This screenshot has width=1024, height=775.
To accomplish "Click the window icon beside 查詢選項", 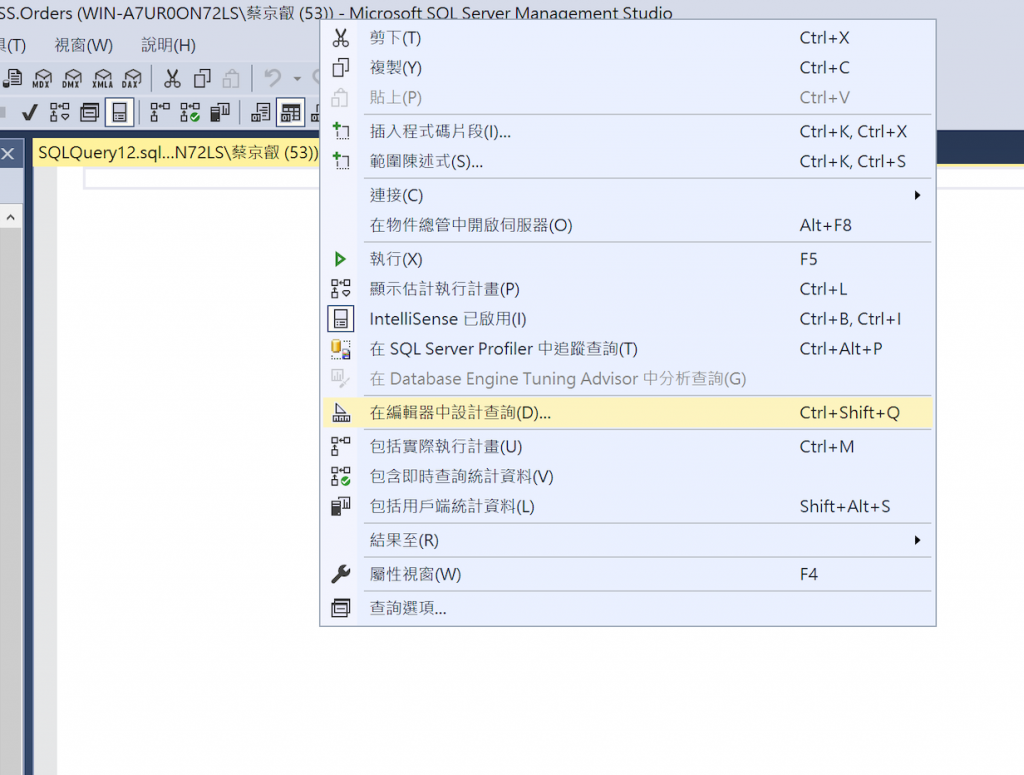I will click(340, 609).
